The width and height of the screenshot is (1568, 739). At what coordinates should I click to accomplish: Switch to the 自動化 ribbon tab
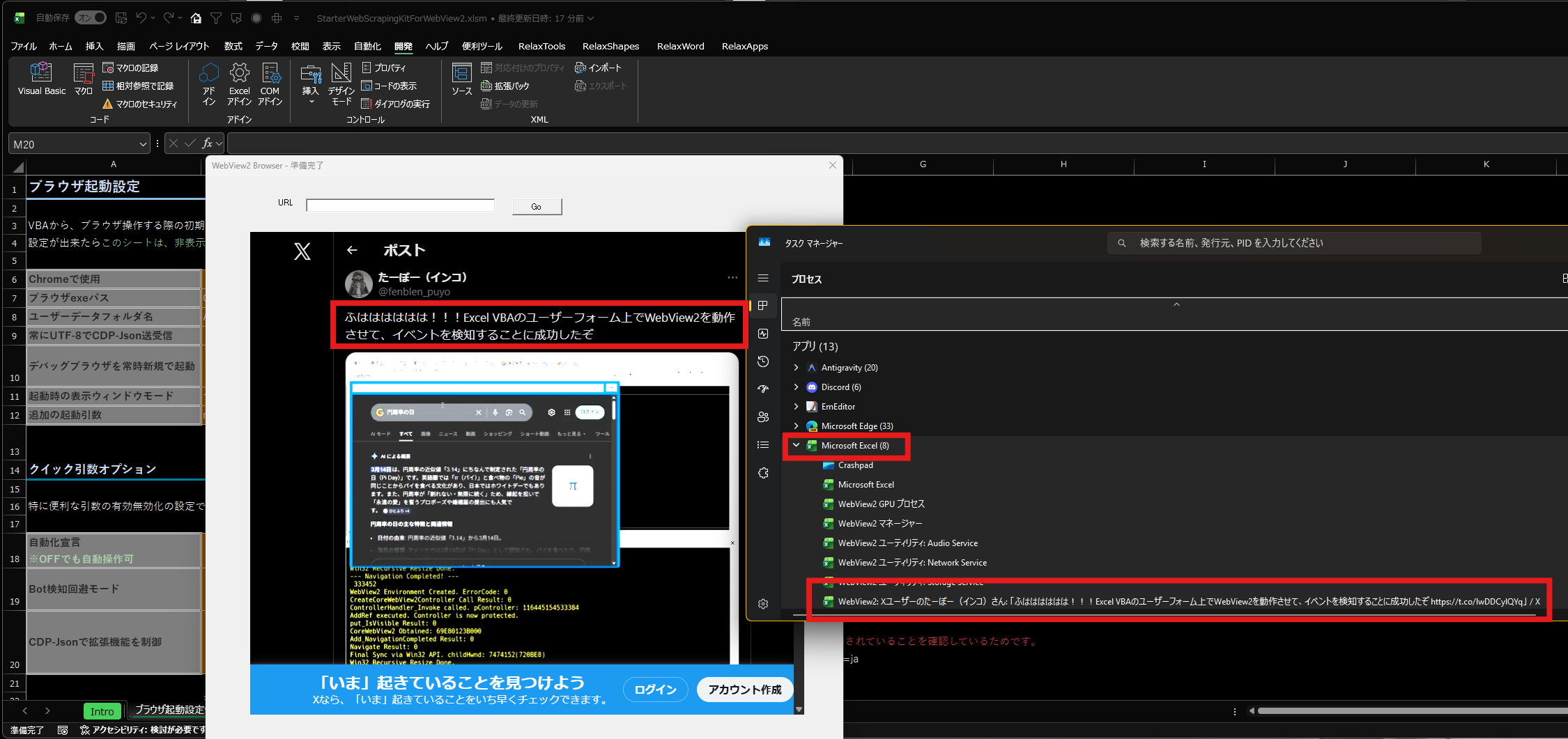367,46
